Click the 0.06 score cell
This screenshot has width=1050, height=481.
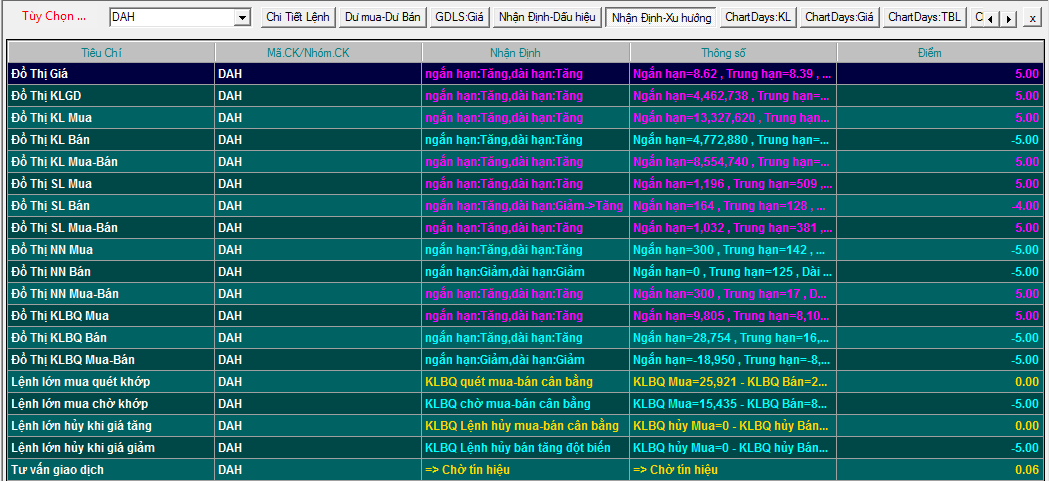[940, 470]
